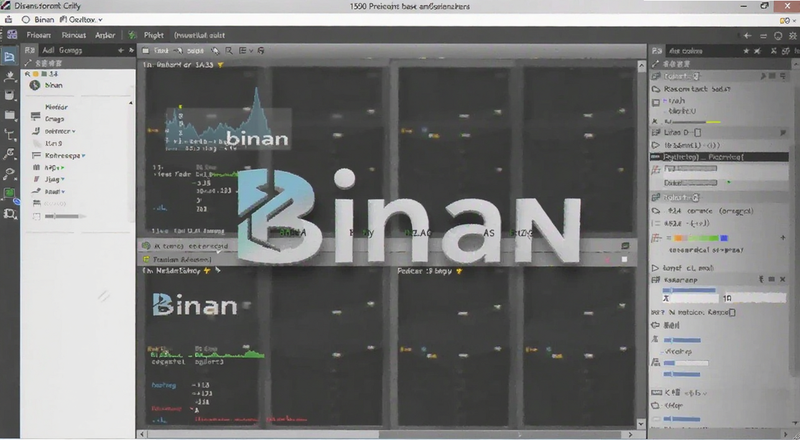Image resolution: width=800 pixels, height=440 pixels.
Task: Click the folder icon left of Tmk in center toolbar
Action: (x=145, y=51)
